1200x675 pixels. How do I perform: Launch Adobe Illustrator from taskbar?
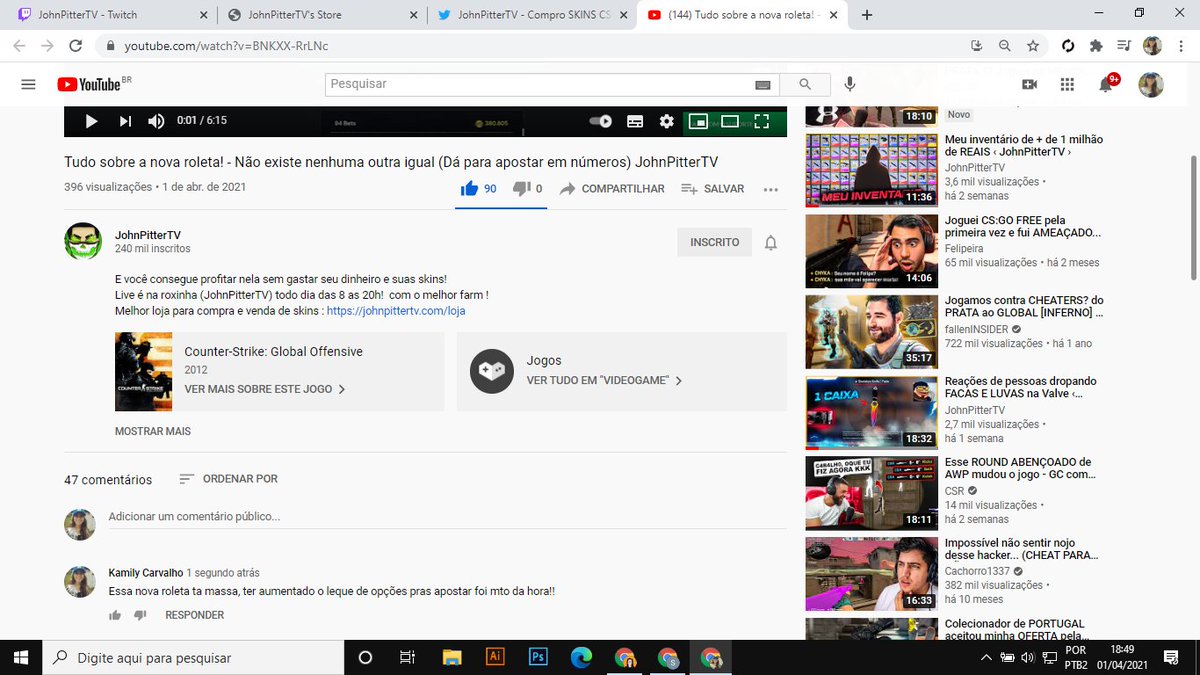493,657
